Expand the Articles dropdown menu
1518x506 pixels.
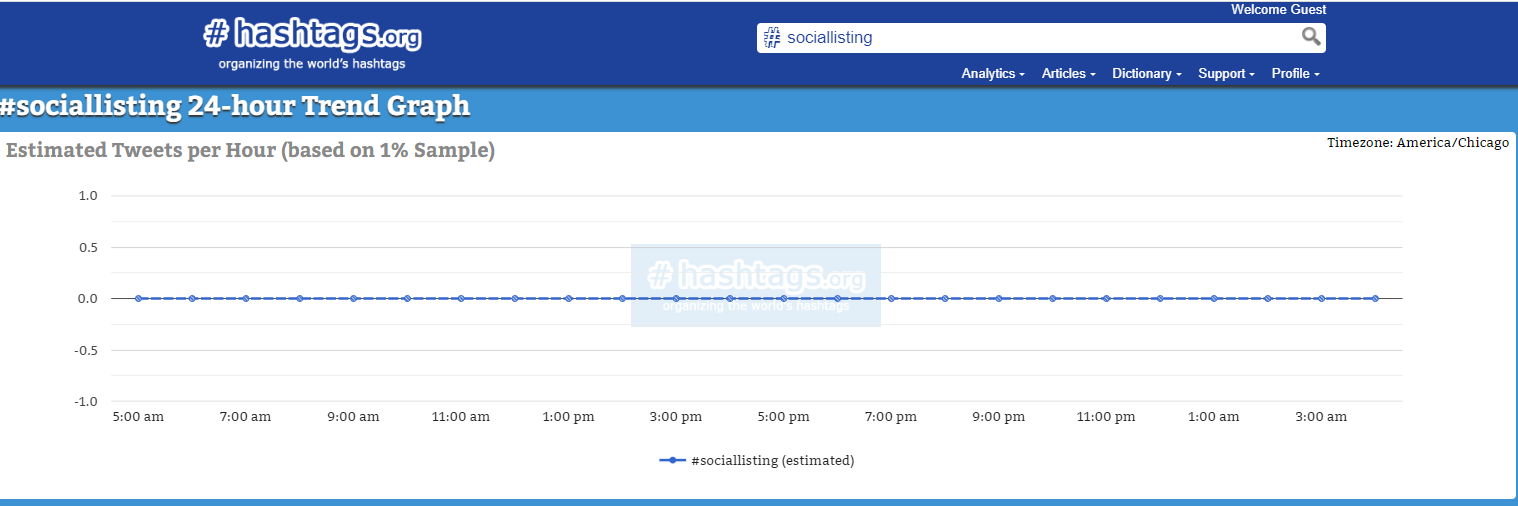(1069, 74)
